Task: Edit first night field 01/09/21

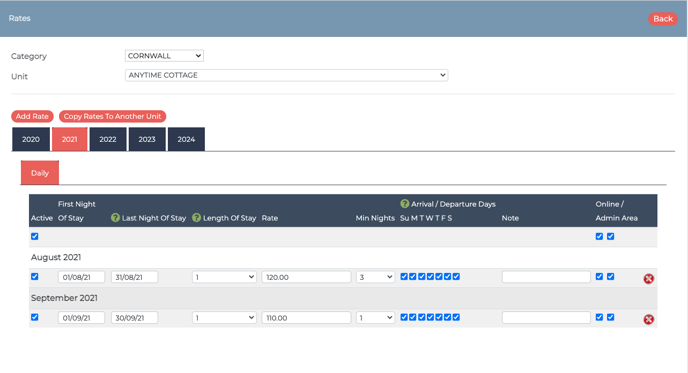Action: click(81, 318)
